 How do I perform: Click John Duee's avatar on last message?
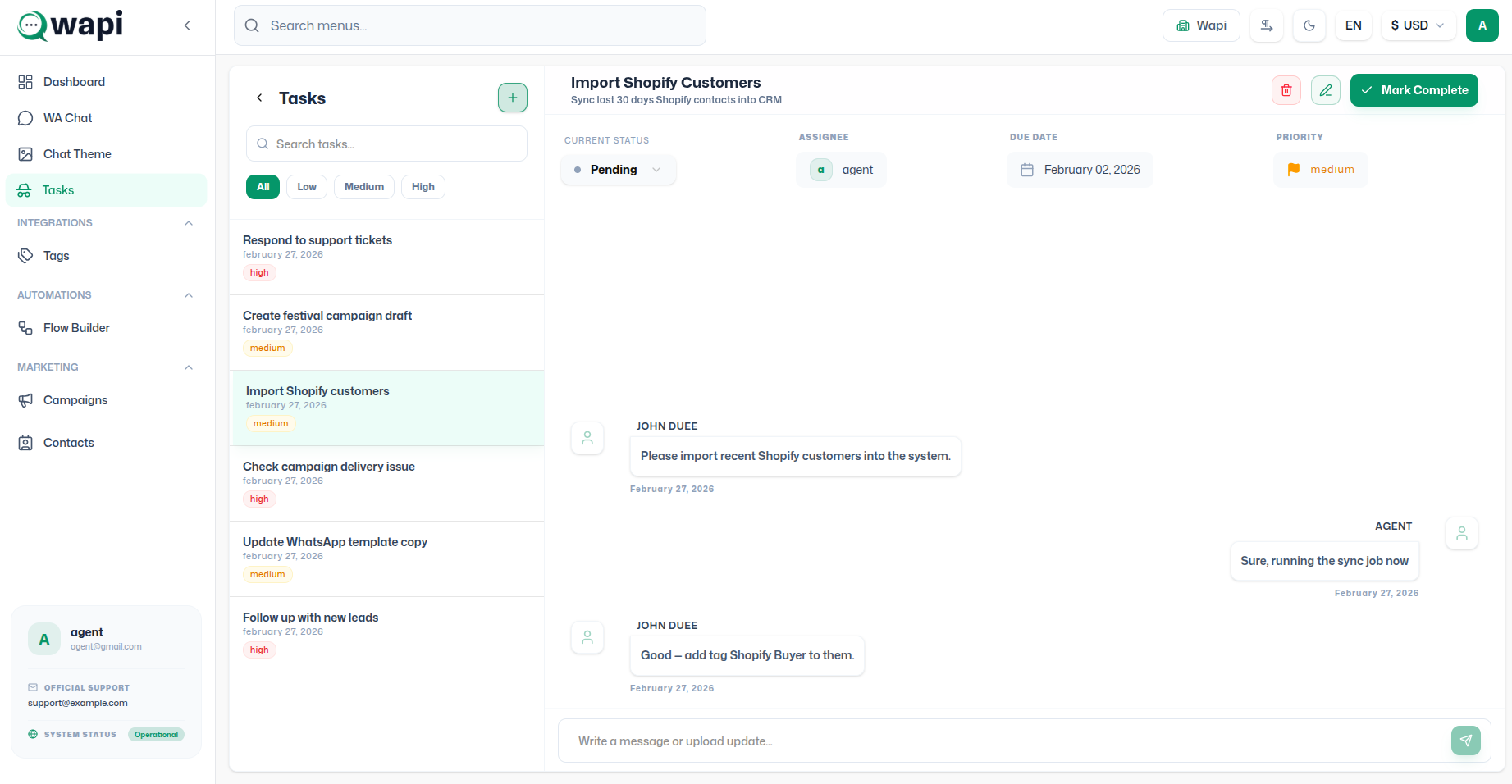click(x=587, y=637)
